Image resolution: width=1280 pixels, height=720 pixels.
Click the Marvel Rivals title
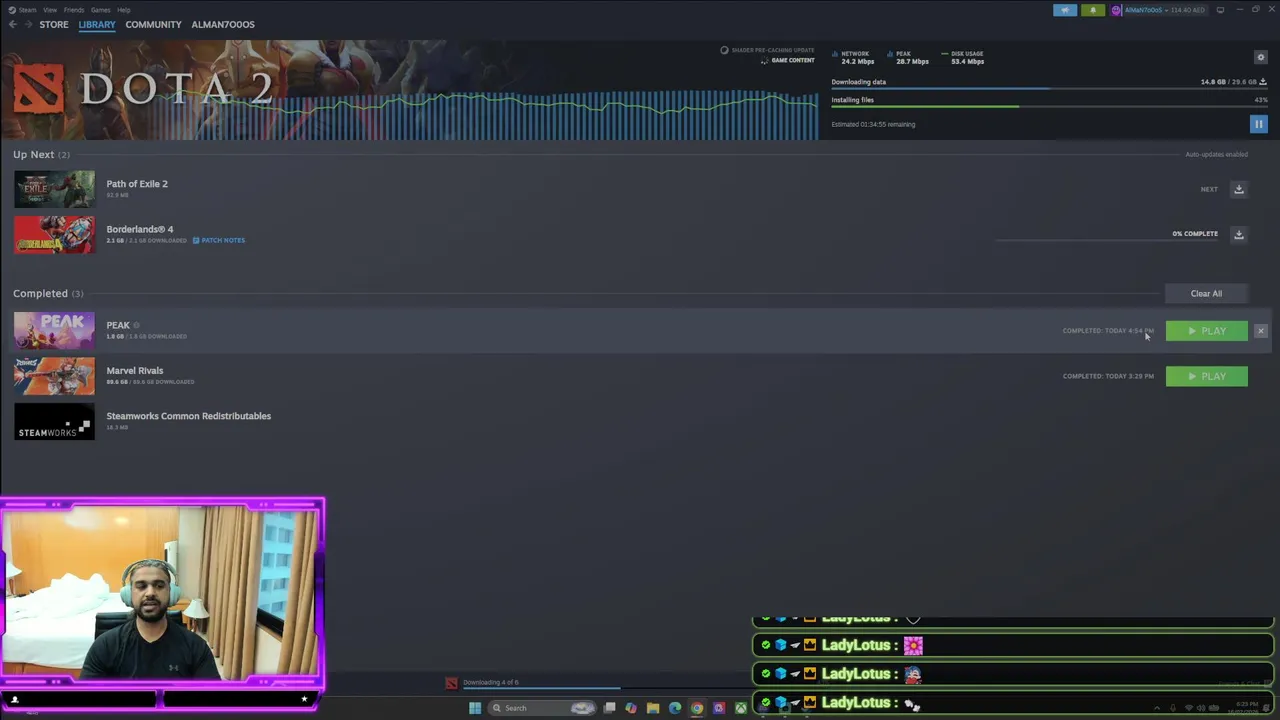pos(135,370)
